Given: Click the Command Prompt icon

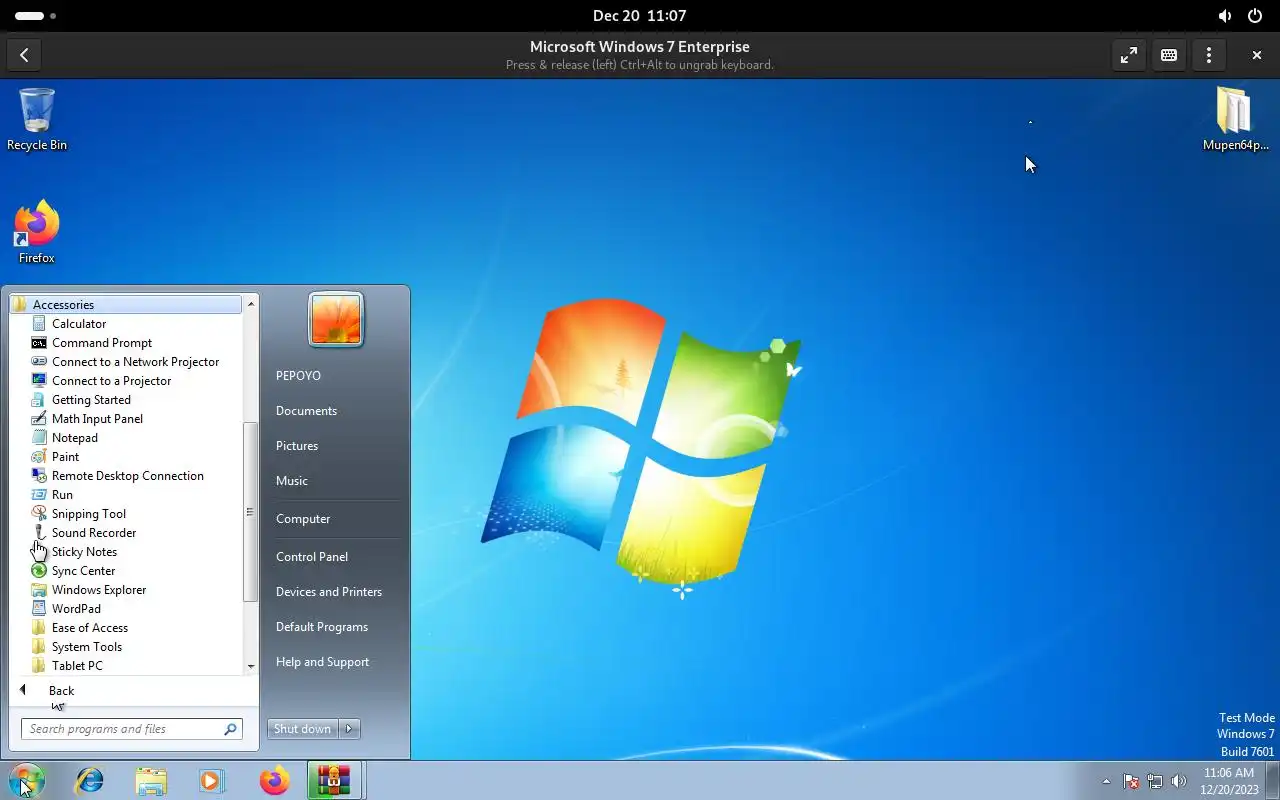Looking at the screenshot, I should tap(39, 343).
